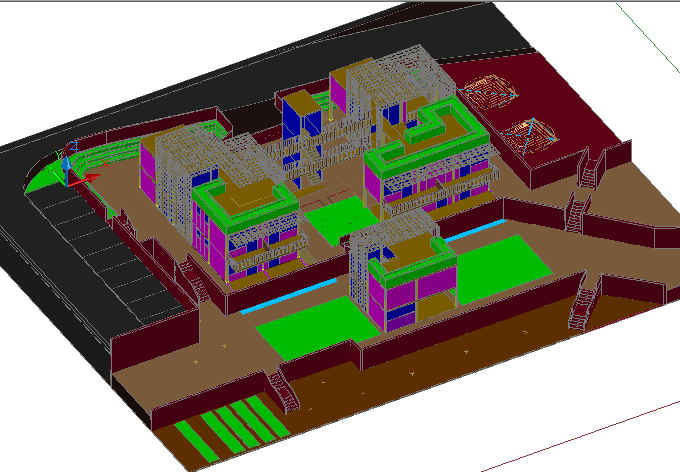Image resolution: width=680 pixels, height=472 pixels.
Task: Select the striped green lawn in the bottom corner
Action: click(231, 427)
